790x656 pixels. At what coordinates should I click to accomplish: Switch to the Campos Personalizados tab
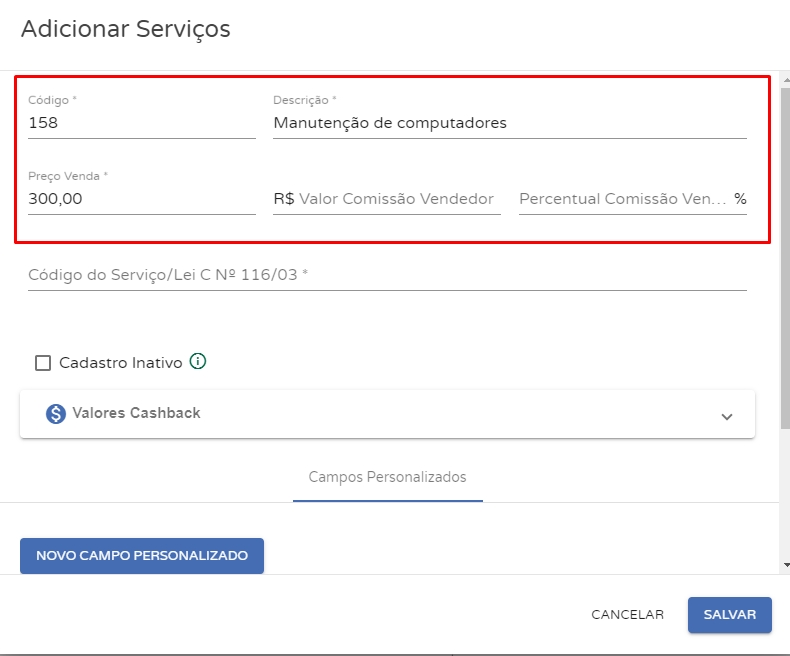point(387,477)
